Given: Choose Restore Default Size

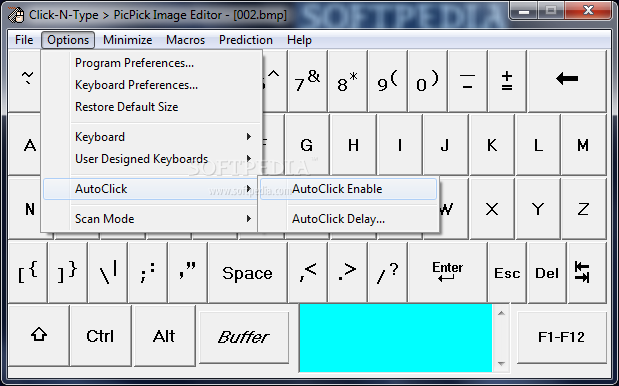Looking at the screenshot, I should [152, 107].
